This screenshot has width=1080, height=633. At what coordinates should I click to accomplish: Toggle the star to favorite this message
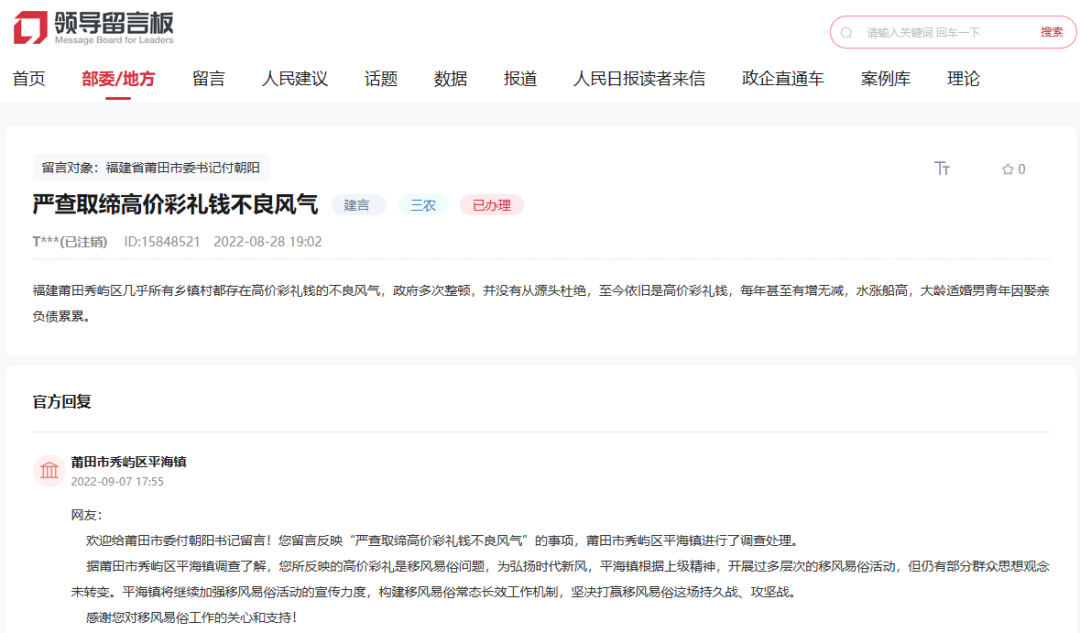[x=1008, y=169]
